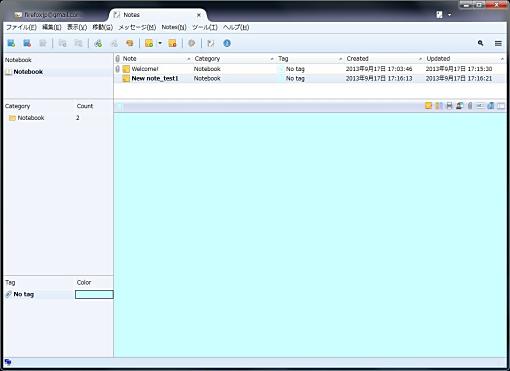510x371 pixels.
Task: Click the paperclip attachment icon in note toolbar
Action: point(470,106)
